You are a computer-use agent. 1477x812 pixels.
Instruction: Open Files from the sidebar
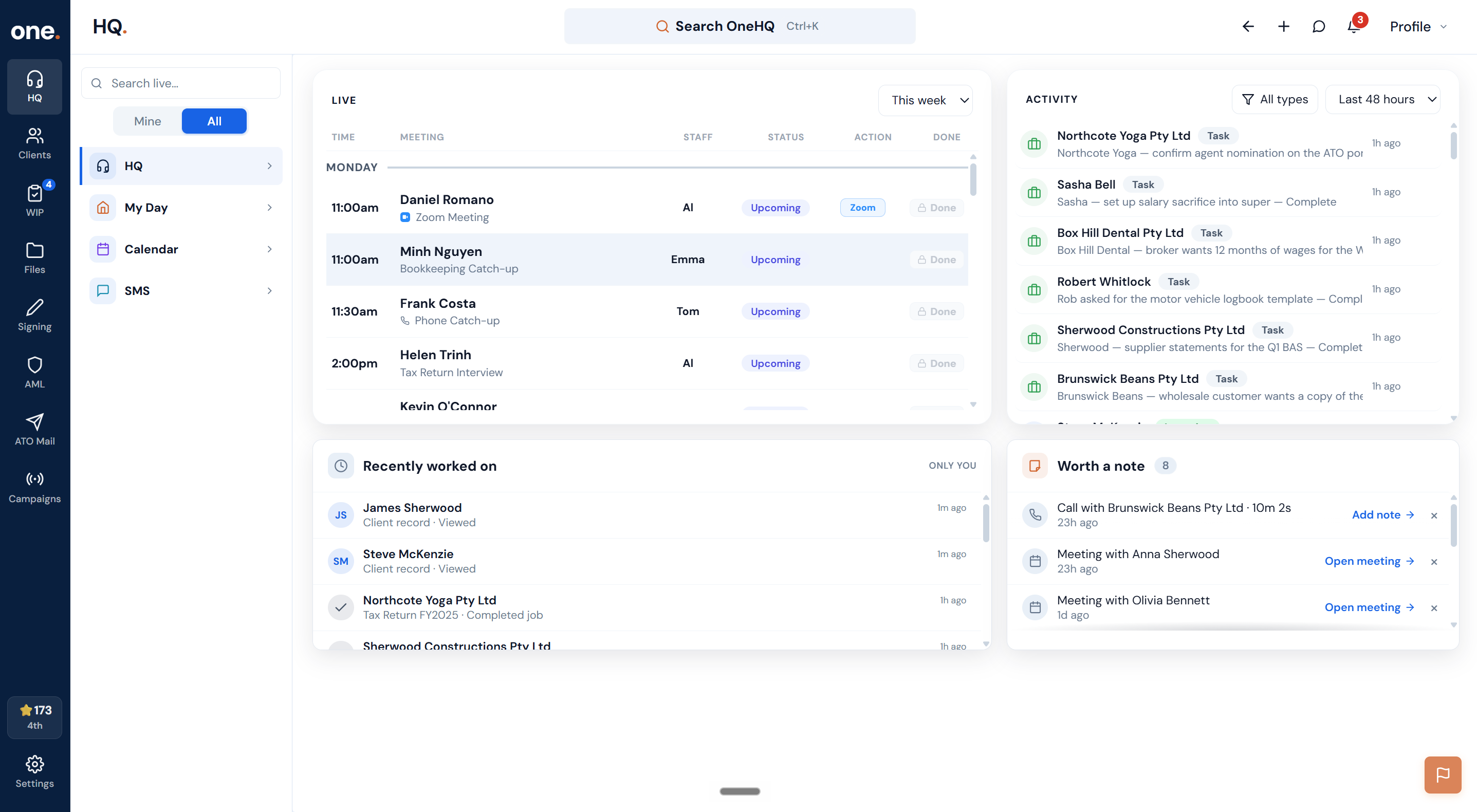coord(34,258)
